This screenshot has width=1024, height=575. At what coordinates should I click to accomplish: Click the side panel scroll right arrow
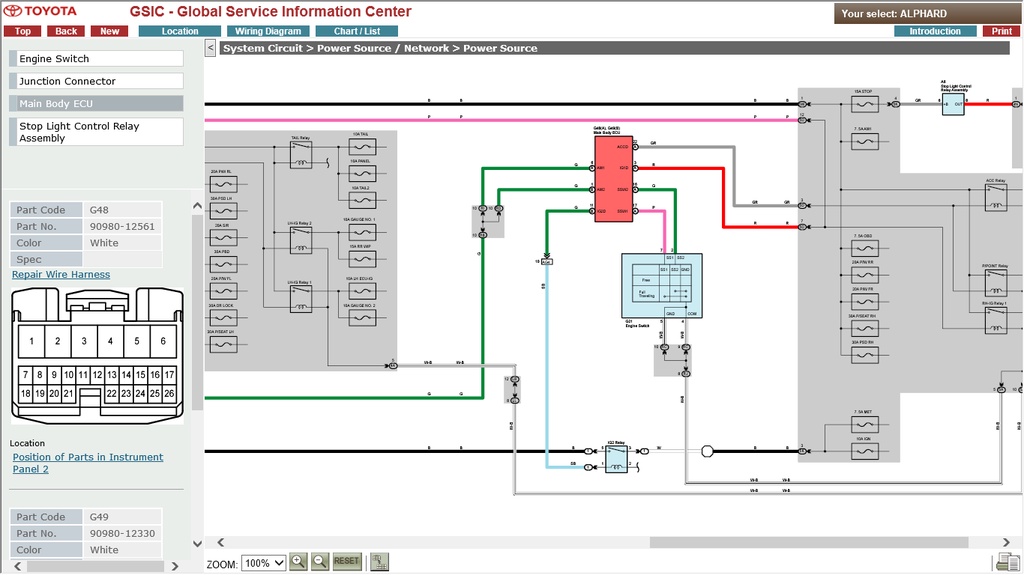pyautogui.click(x=174, y=566)
